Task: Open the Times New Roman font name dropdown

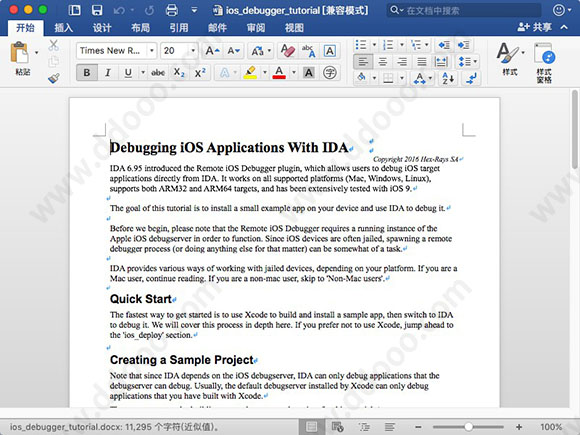Action: (151, 51)
